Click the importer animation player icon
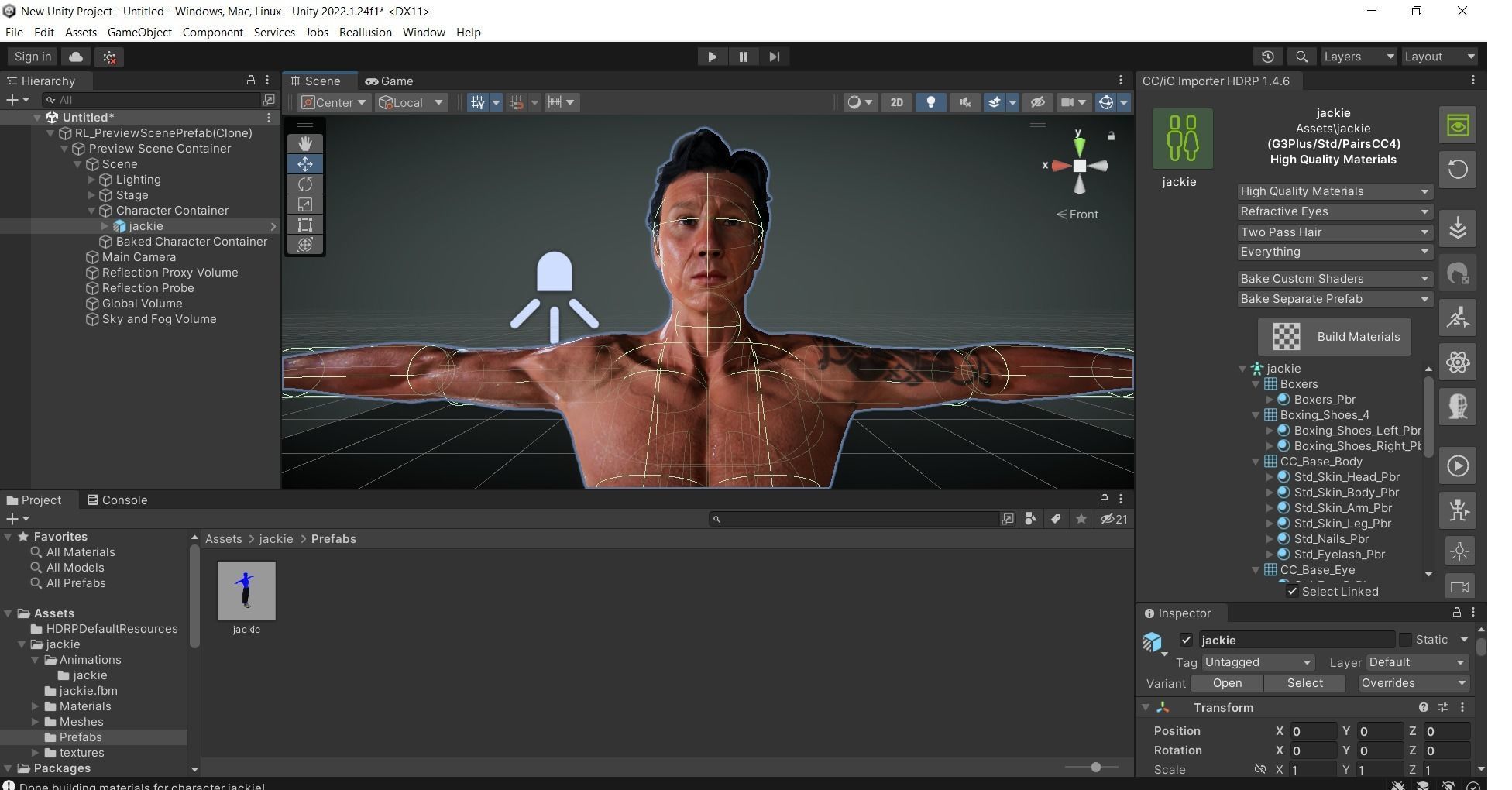This screenshot has width=1512, height=790. click(x=1458, y=466)
